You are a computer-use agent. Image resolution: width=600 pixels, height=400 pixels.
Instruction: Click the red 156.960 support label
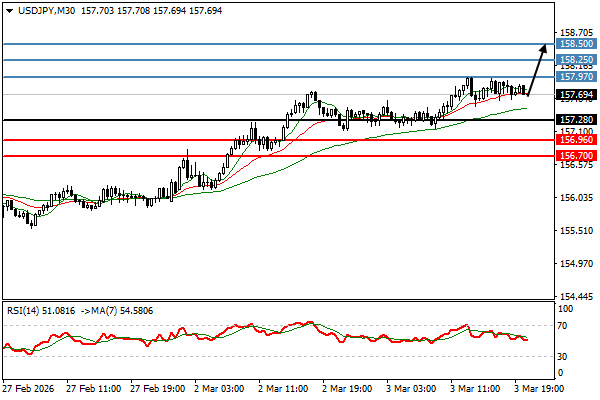pos(576,140)
